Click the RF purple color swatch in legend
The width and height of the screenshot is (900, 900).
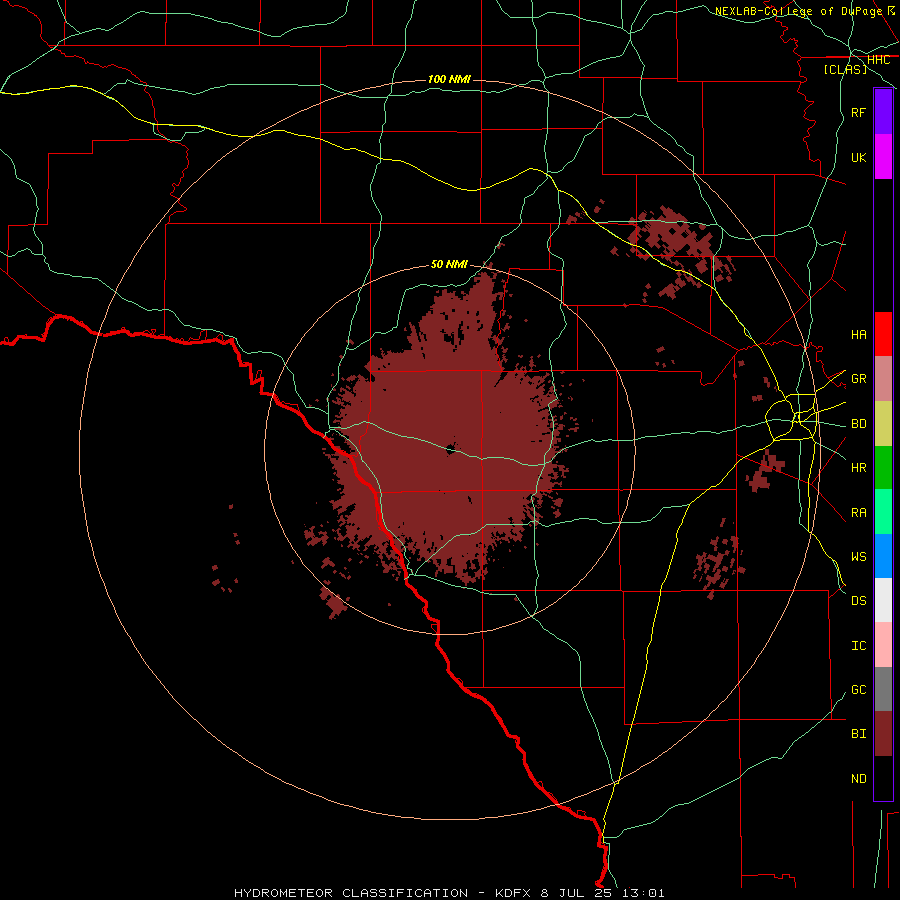click(883, 112)
